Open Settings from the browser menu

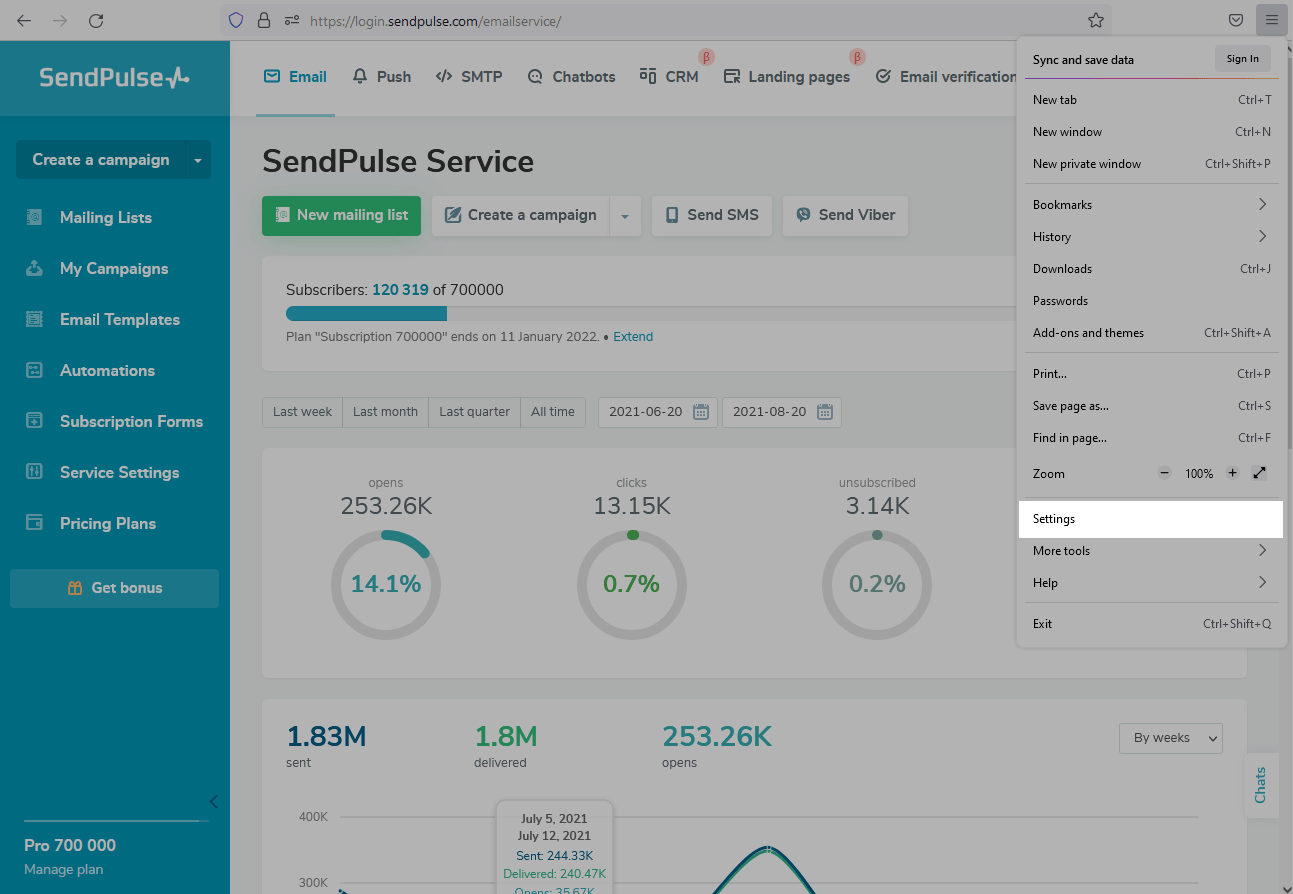click(1054, 519)
